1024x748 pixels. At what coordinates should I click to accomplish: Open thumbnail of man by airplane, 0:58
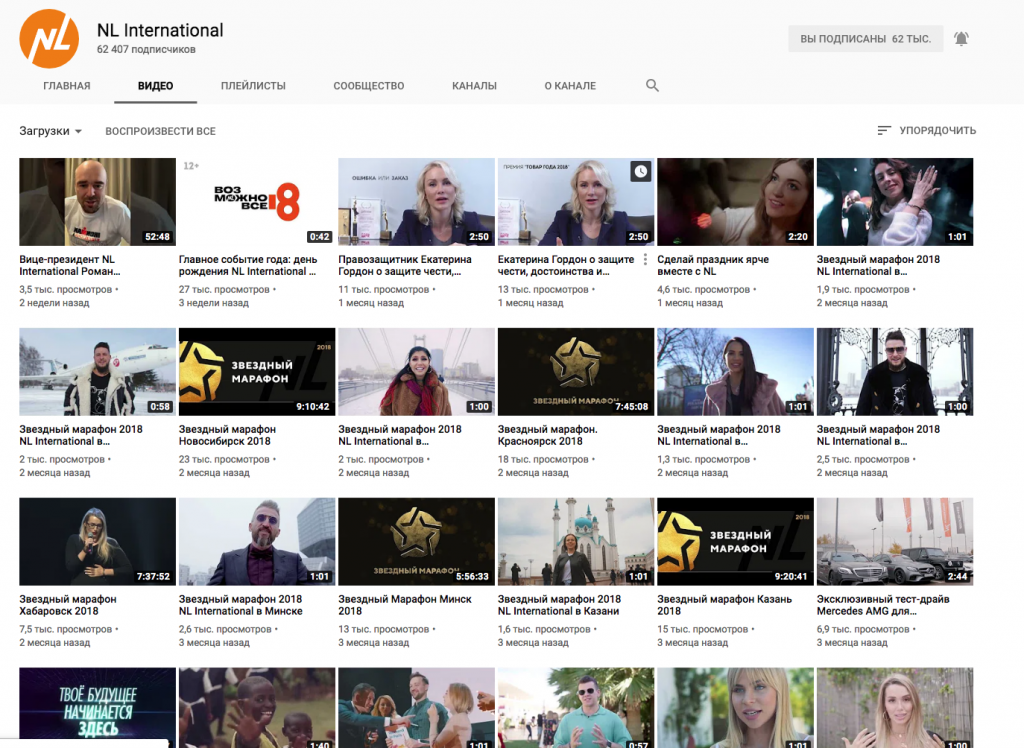coord(97,372)
